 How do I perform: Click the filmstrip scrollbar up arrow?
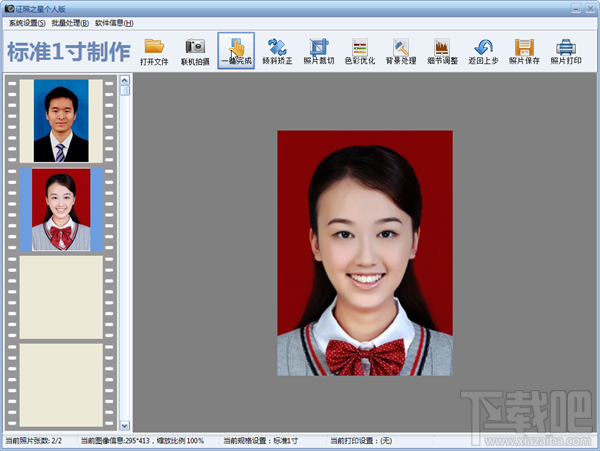coord(125,80)
